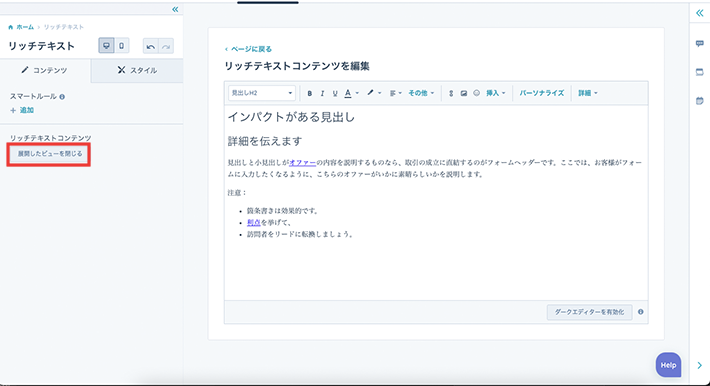Viewport: 710px width, 386px height.
Task: Switch to desktop preview icon
Action: [106, 46]
